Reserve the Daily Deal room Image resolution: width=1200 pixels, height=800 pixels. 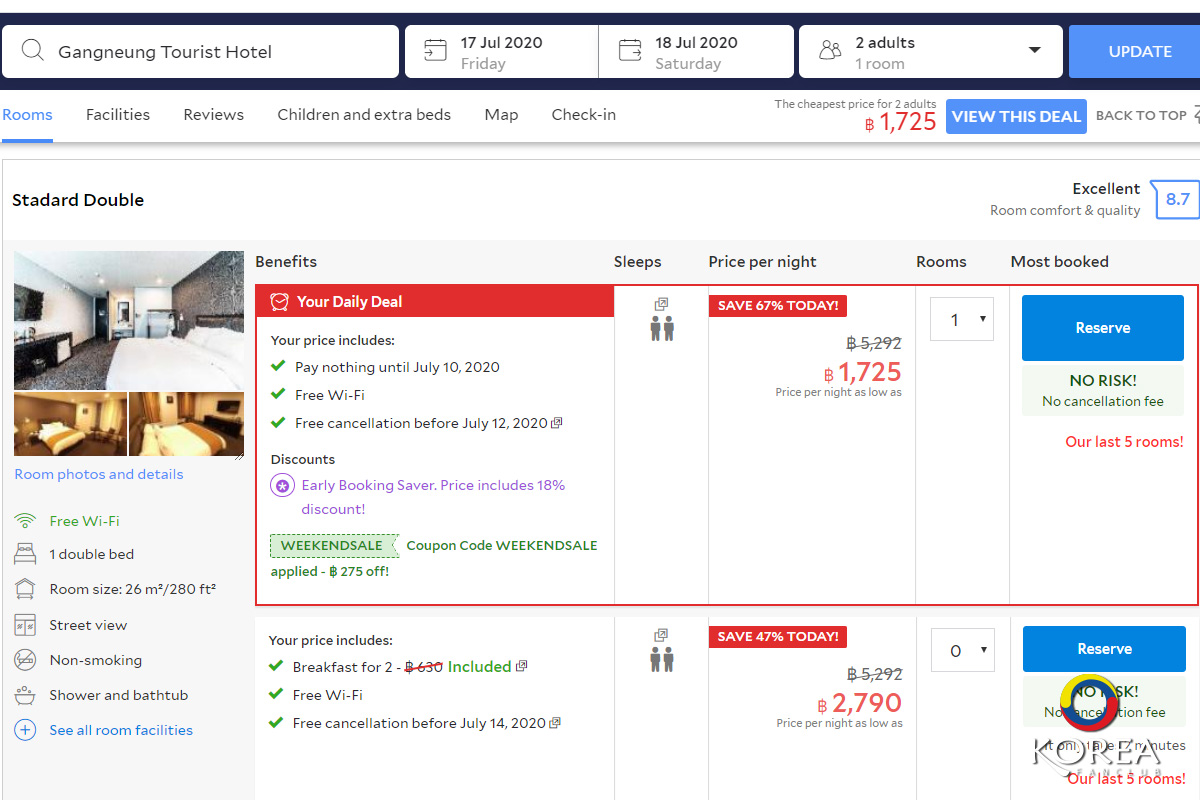(x=1102, y=328)
